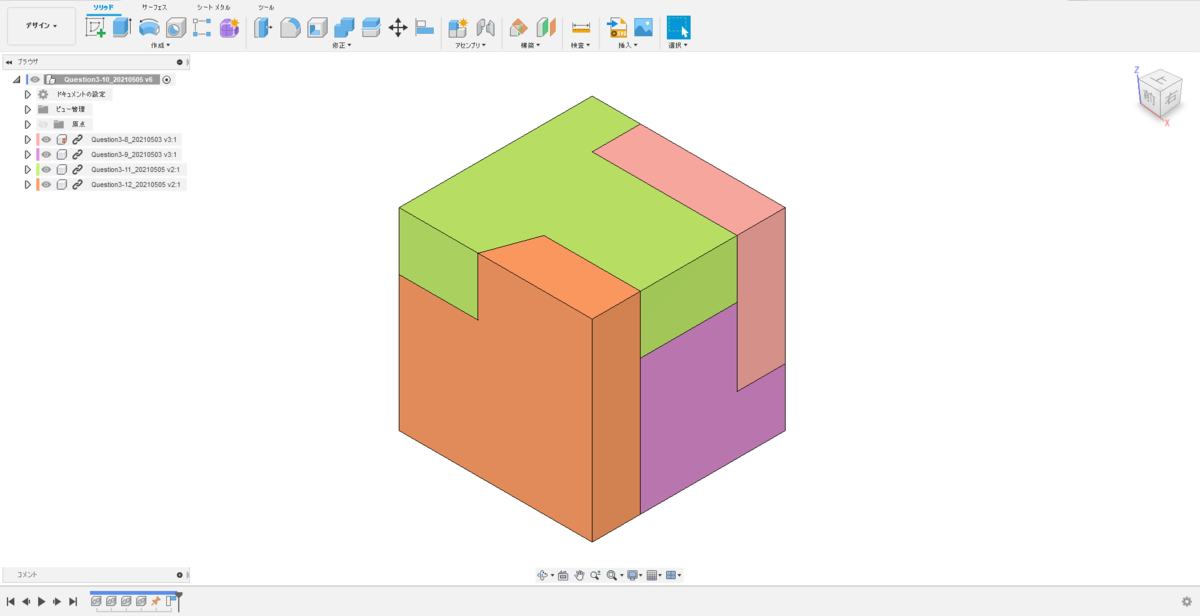This screenshot has height=616, width=1200.
Task: Expand the Question3-9_20210503 component
Action: click(x=28, y=154)
